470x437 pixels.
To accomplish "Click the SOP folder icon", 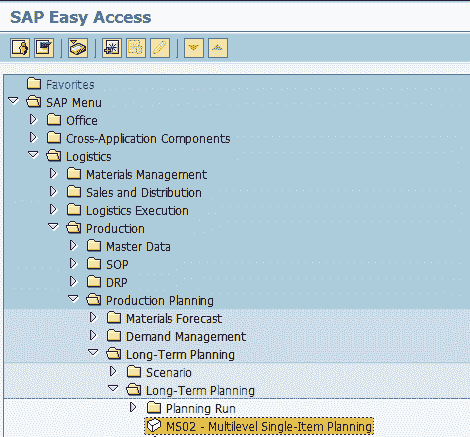I will pos(94,263).
